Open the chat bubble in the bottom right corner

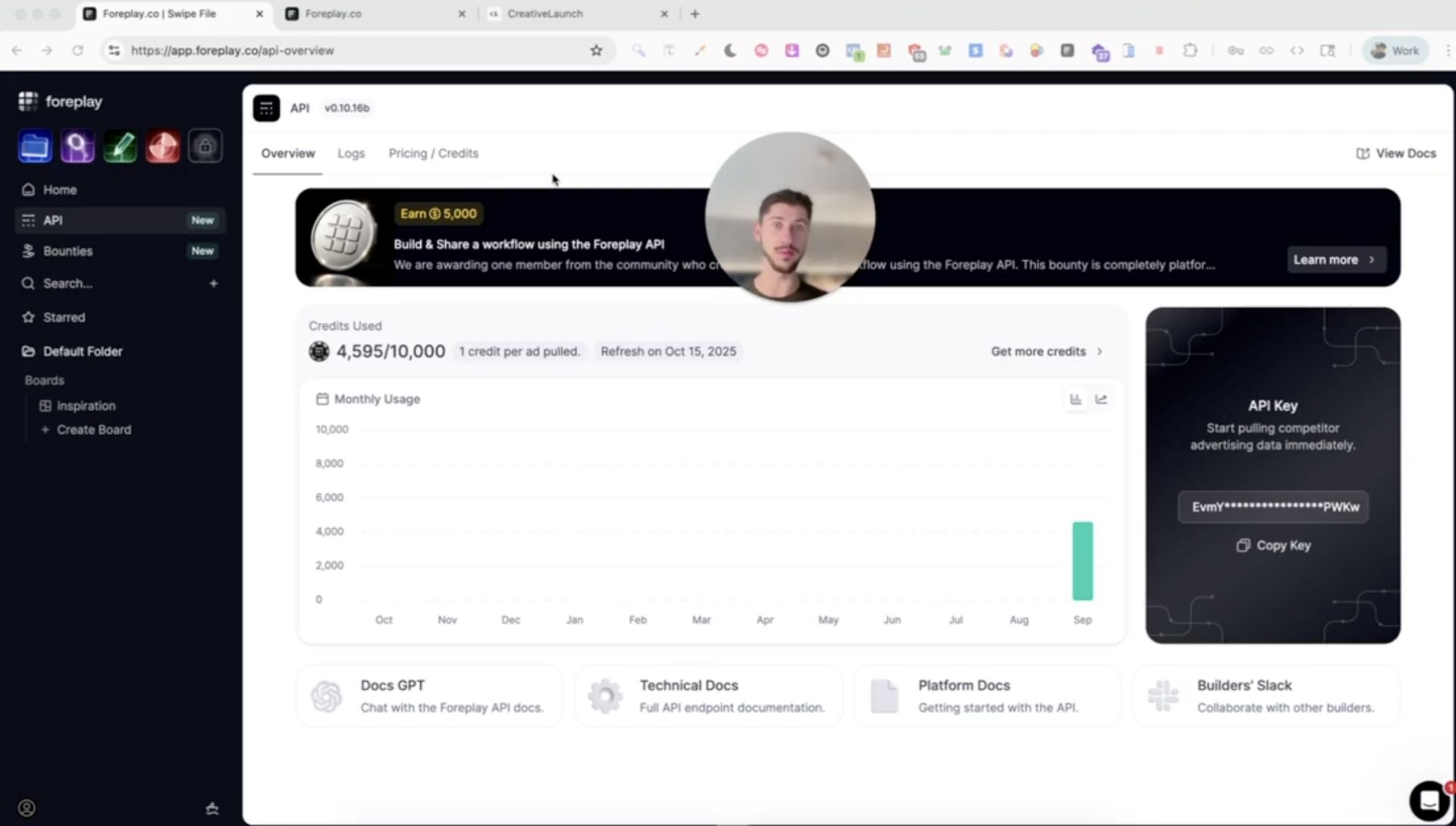click(x=1429, y=799)
